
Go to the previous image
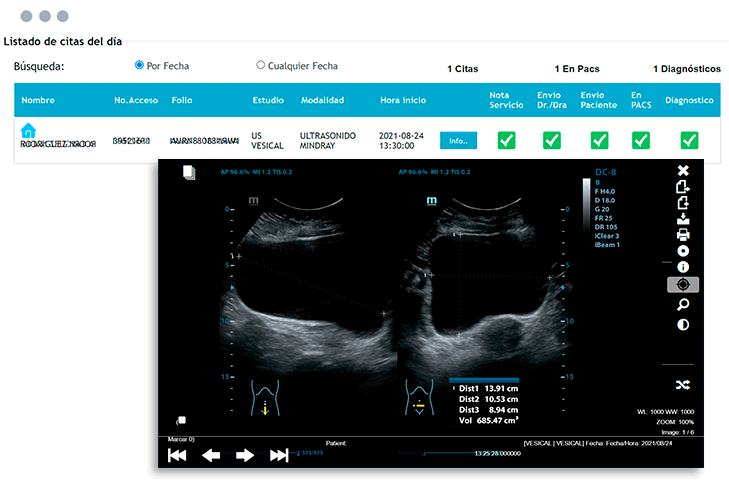[x=211, y=455]
